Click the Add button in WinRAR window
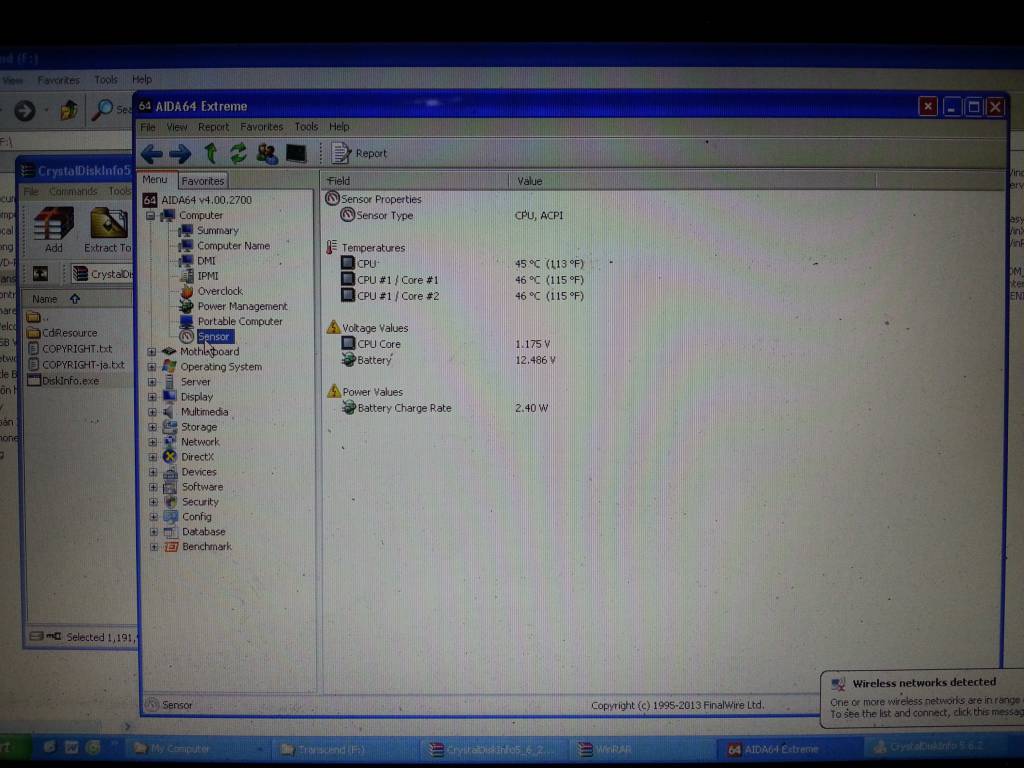 click(x=54, y=230)
